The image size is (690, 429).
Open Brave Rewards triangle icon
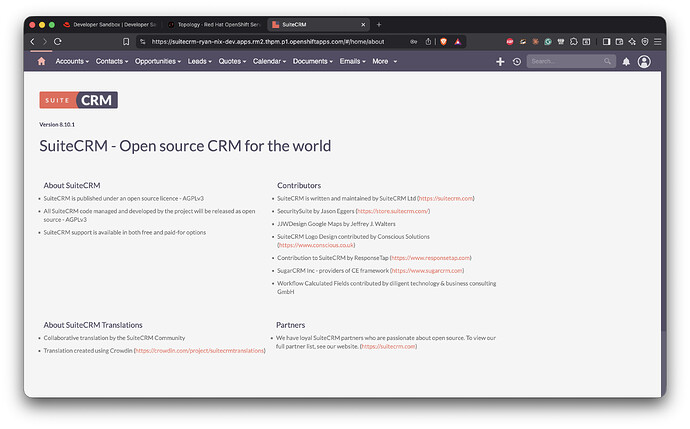point(458,41)
